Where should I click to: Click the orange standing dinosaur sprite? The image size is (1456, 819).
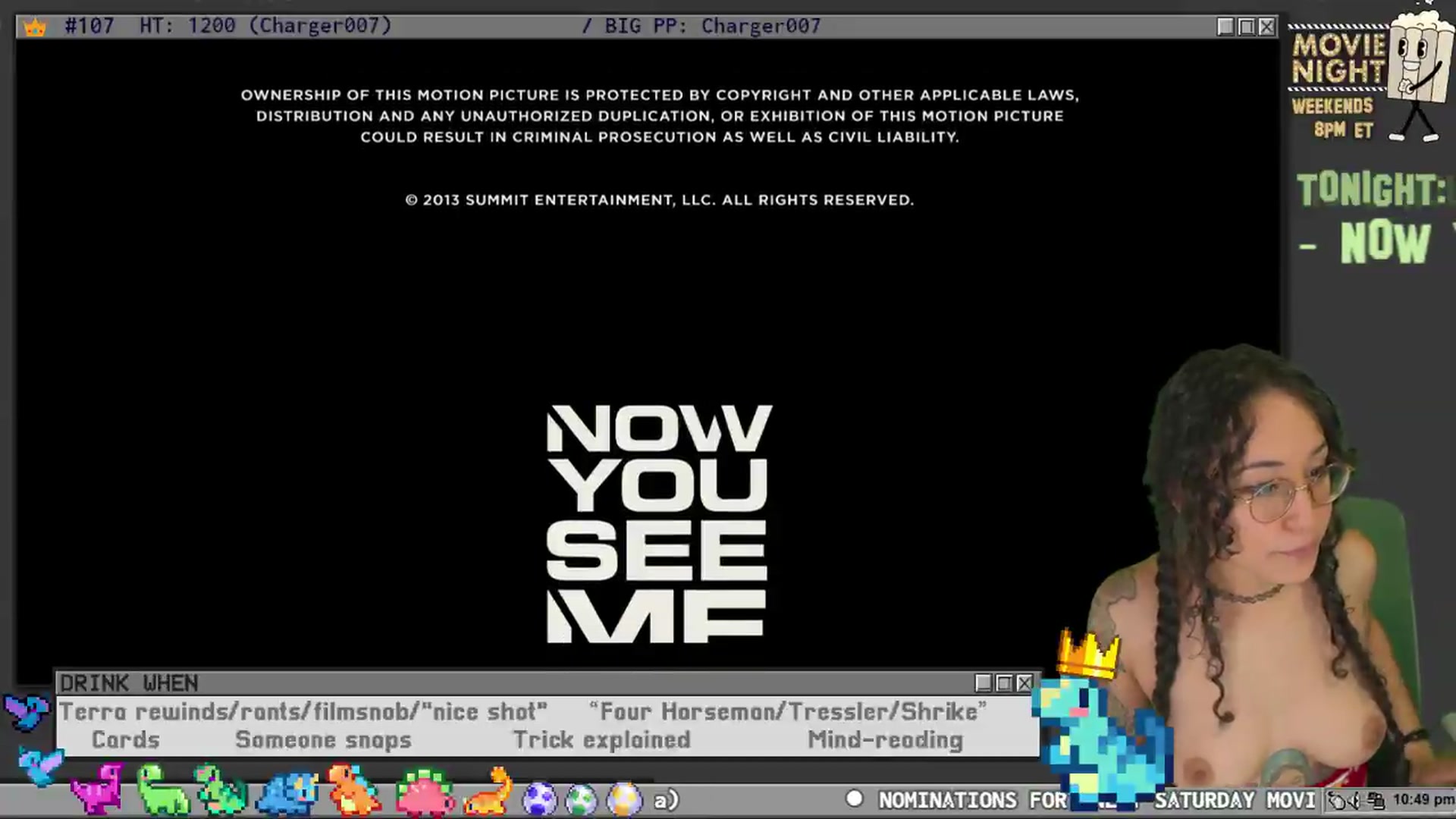[353, 790]
